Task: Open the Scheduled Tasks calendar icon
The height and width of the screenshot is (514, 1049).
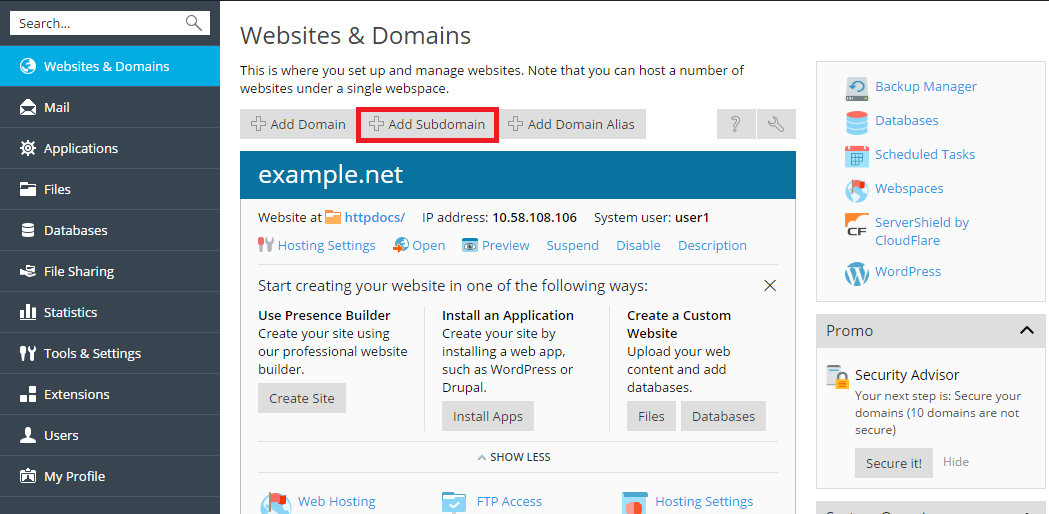Action: click(x=857, y=155)
